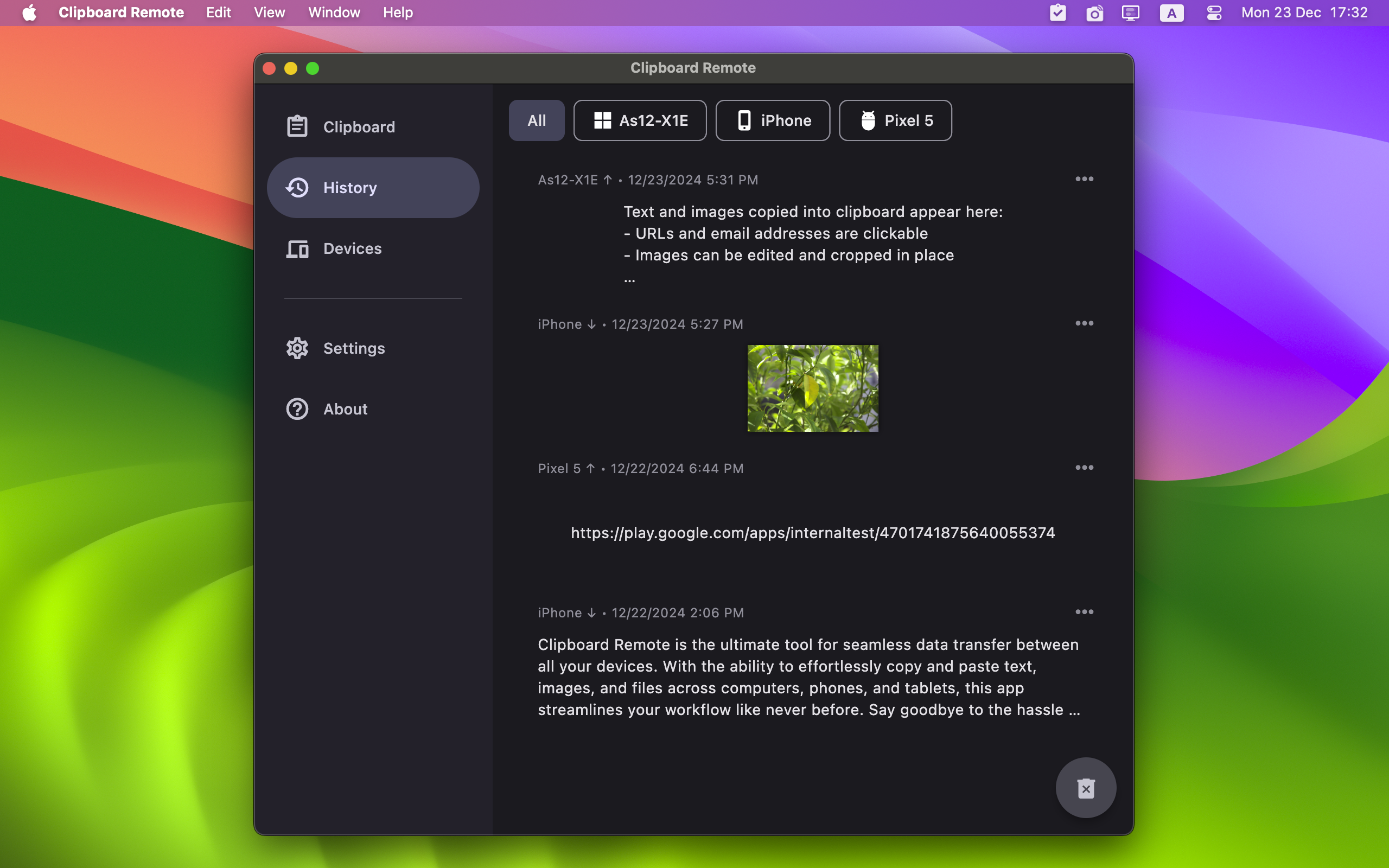Open the play.google.com internaltest link
Screen dimensions: 1389x868
[813, 533]
